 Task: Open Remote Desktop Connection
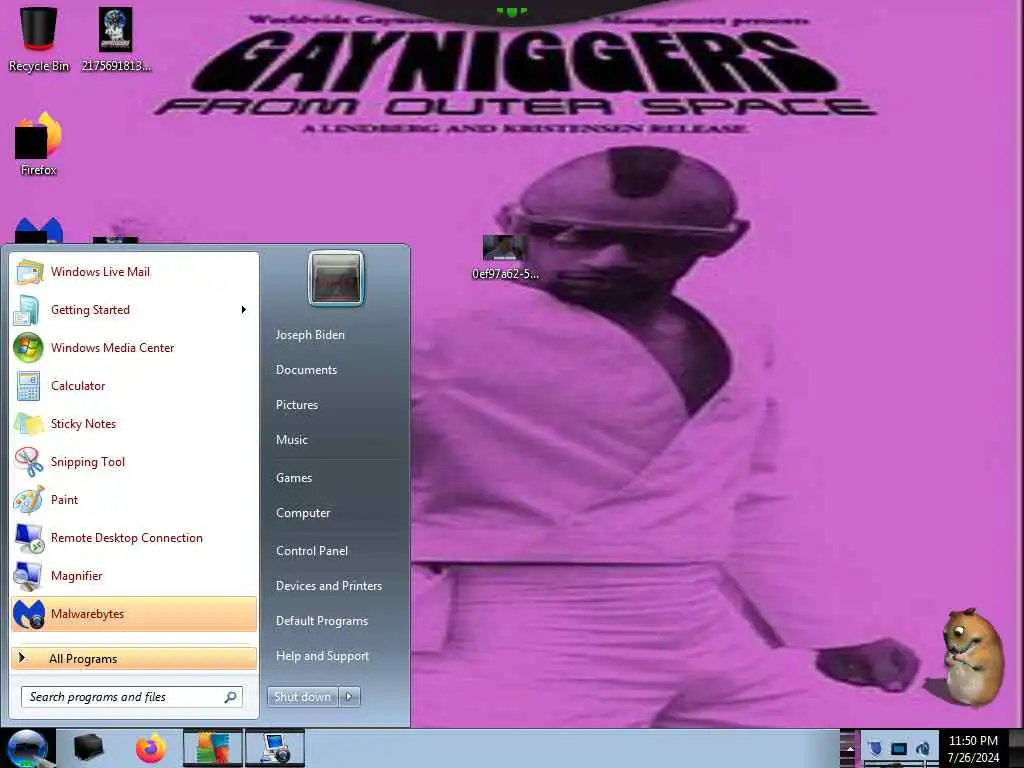click(x=134, y=537)
